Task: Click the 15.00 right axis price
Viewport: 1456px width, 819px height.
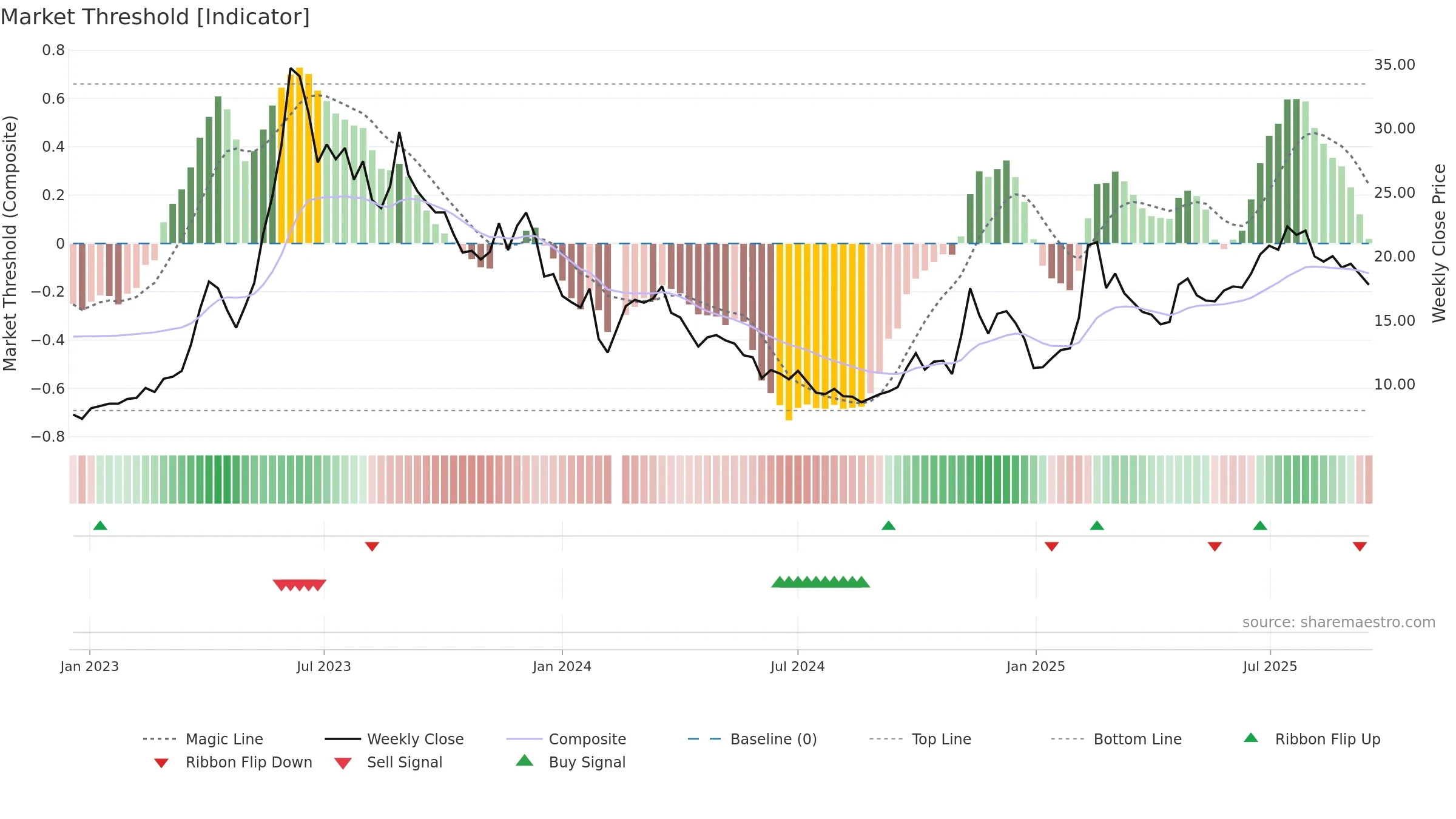Action: 1395,321
